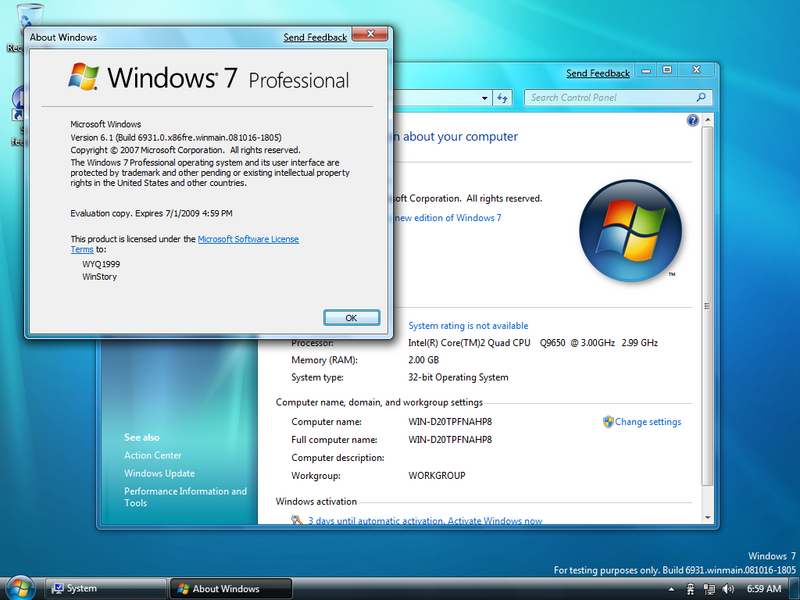Switch to About Windows taskbar button
The width and height of the screenshot is (800, 600).
231,588
